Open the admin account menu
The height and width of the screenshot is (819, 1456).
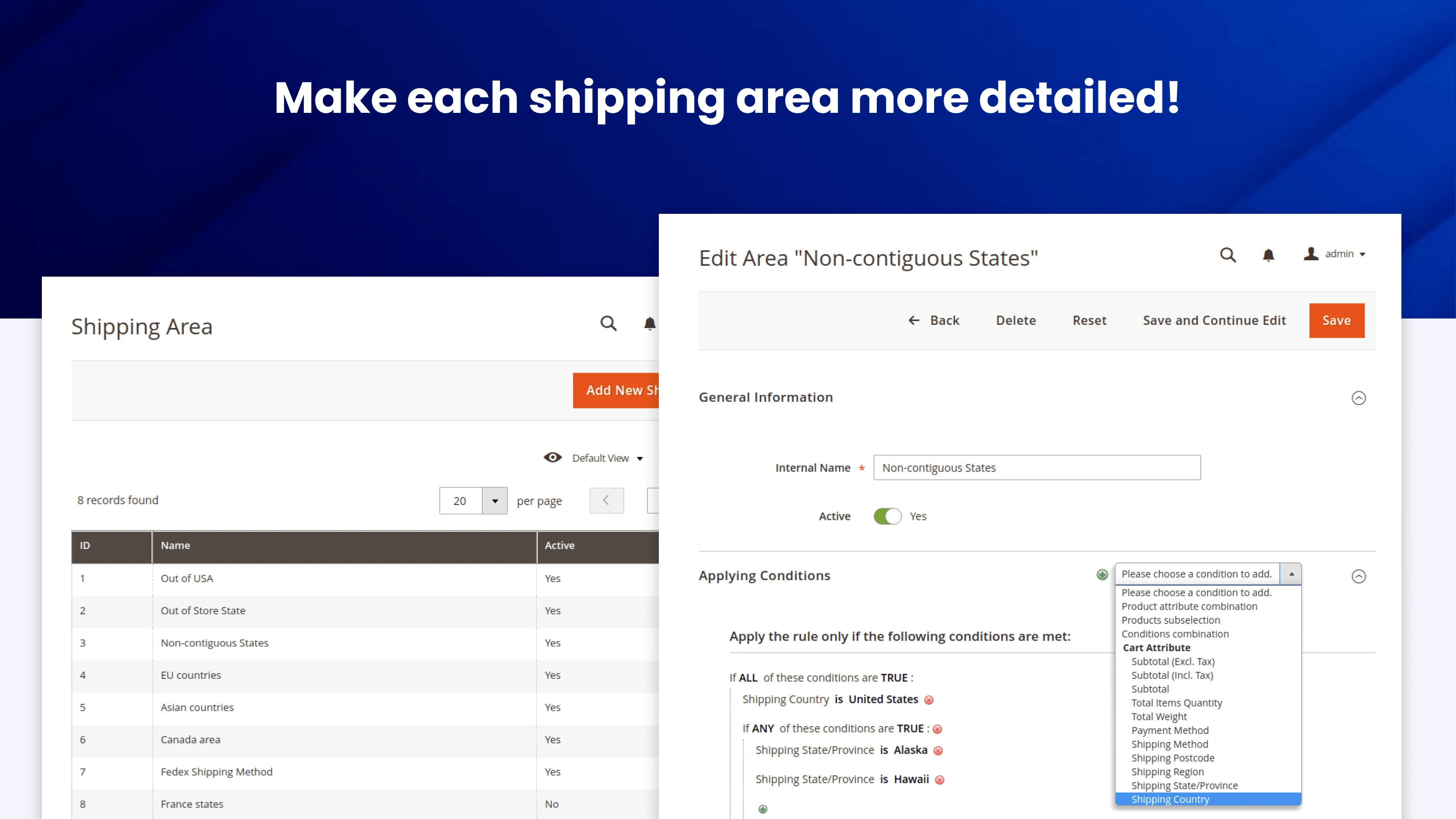click(1335, 254)
